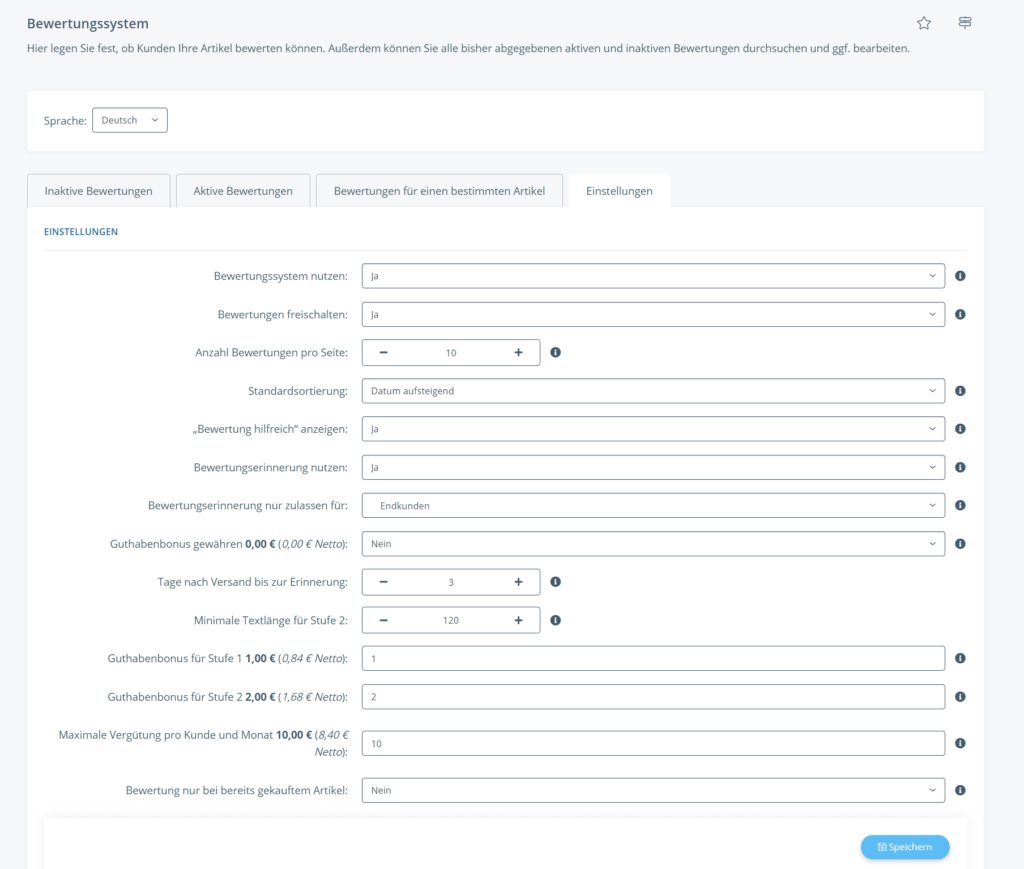1024x869 pixels.
Task: Click the favorite star icon
Action: click(924, 23)
